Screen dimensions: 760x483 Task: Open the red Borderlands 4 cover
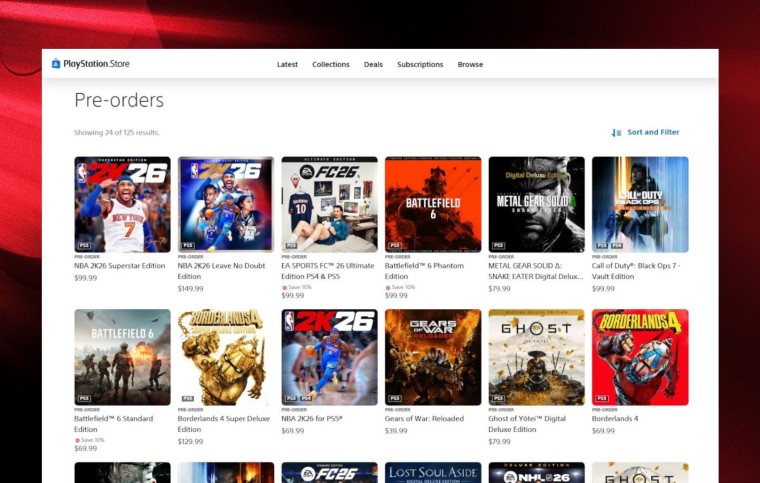click(640, 357)
